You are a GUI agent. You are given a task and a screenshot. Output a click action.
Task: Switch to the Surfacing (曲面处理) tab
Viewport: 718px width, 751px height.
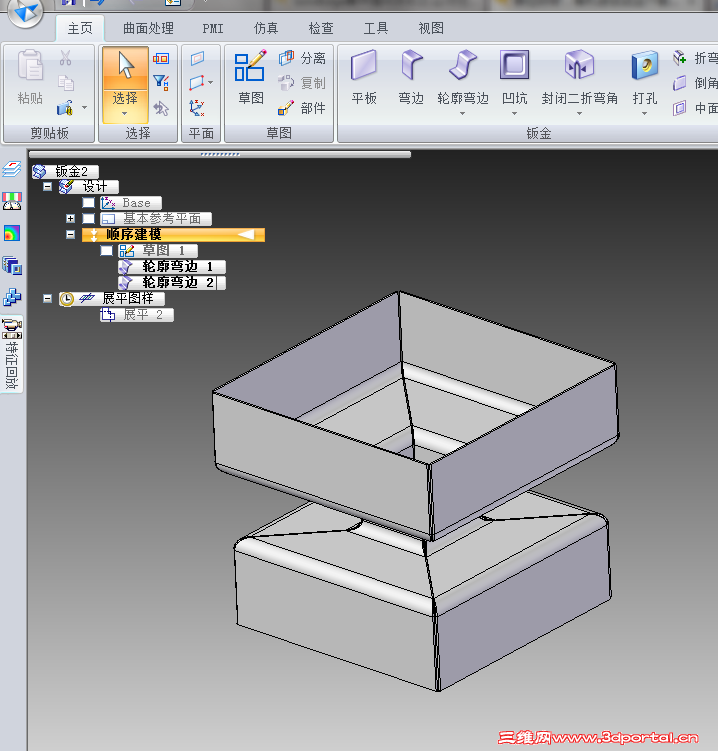(148, 28)
